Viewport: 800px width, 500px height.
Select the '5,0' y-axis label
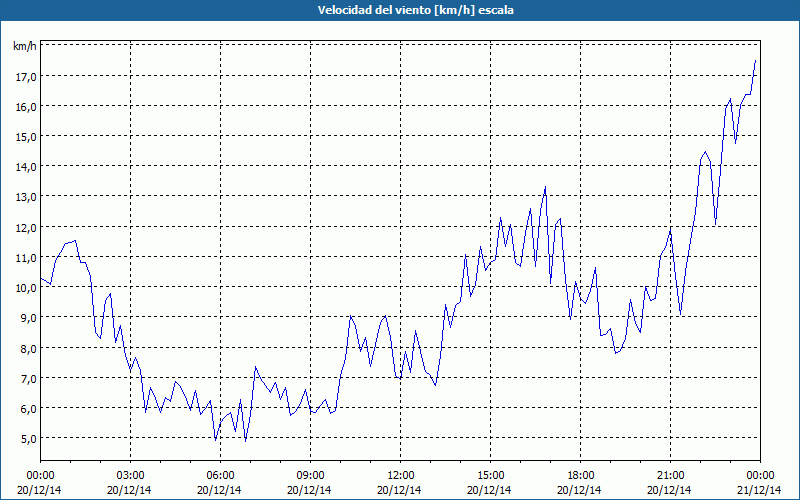click(29, 439)
